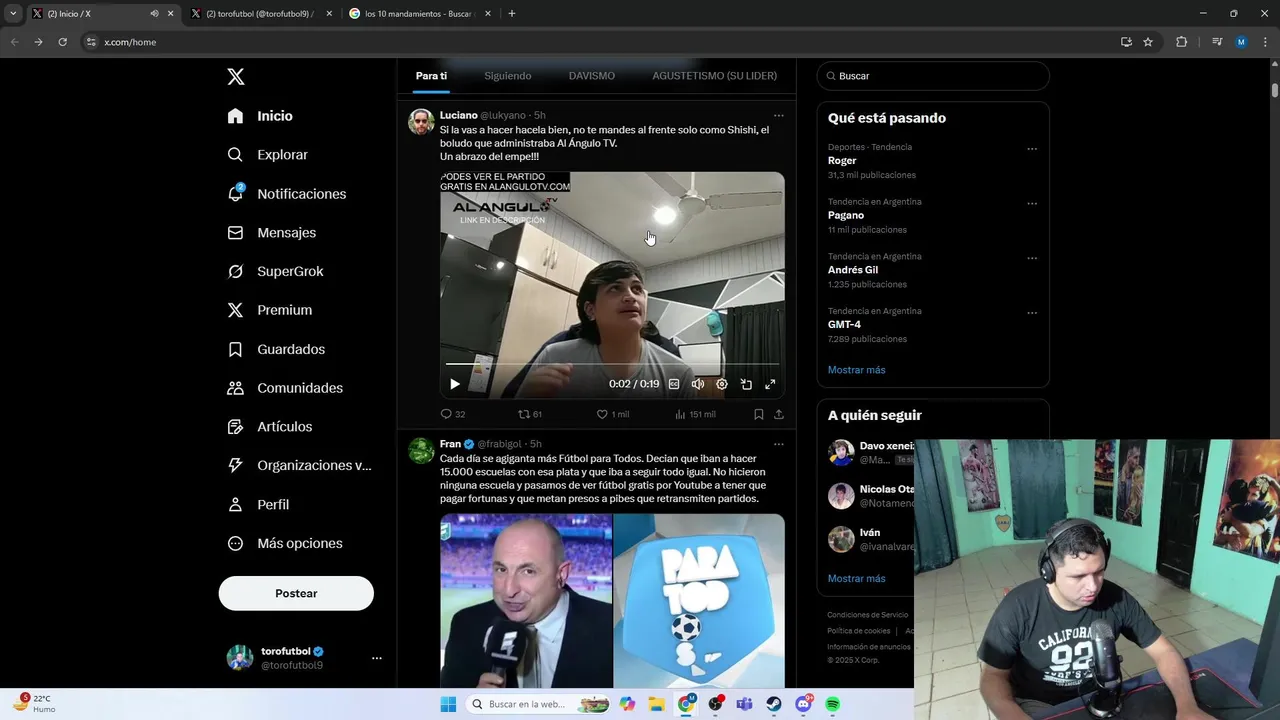Open SuperGrok from sidebar

coord(275,272)
